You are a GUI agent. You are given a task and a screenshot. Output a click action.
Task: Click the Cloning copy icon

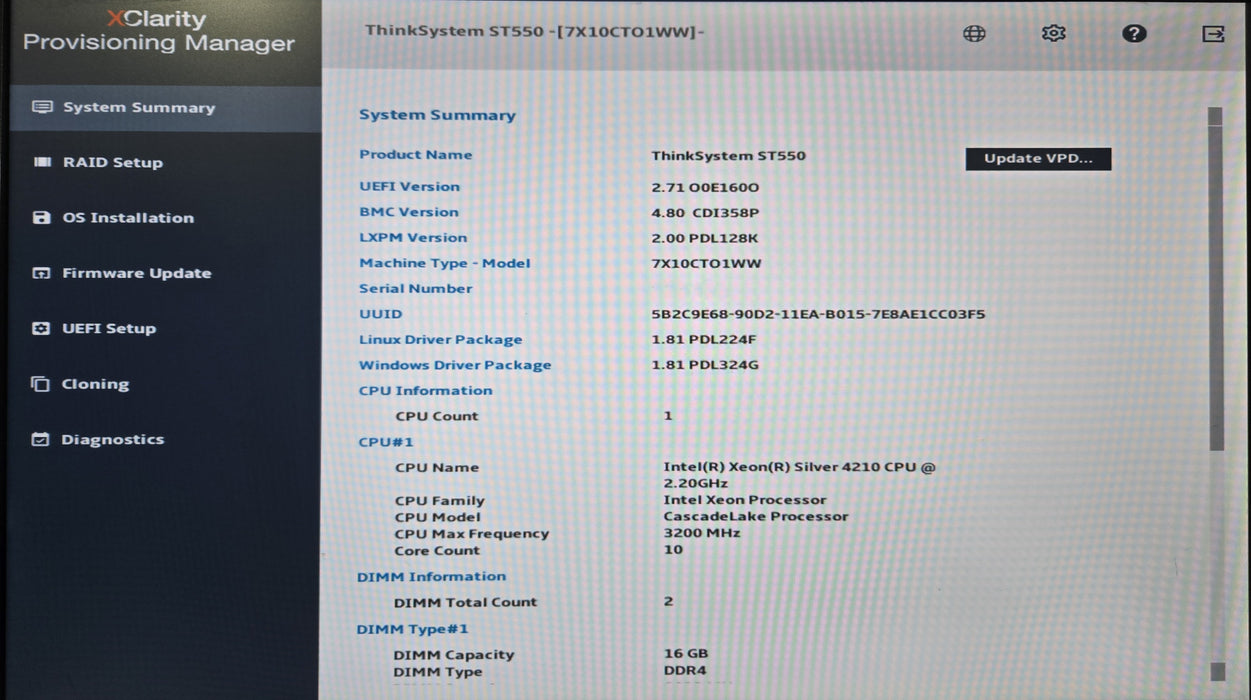point(40,384)
